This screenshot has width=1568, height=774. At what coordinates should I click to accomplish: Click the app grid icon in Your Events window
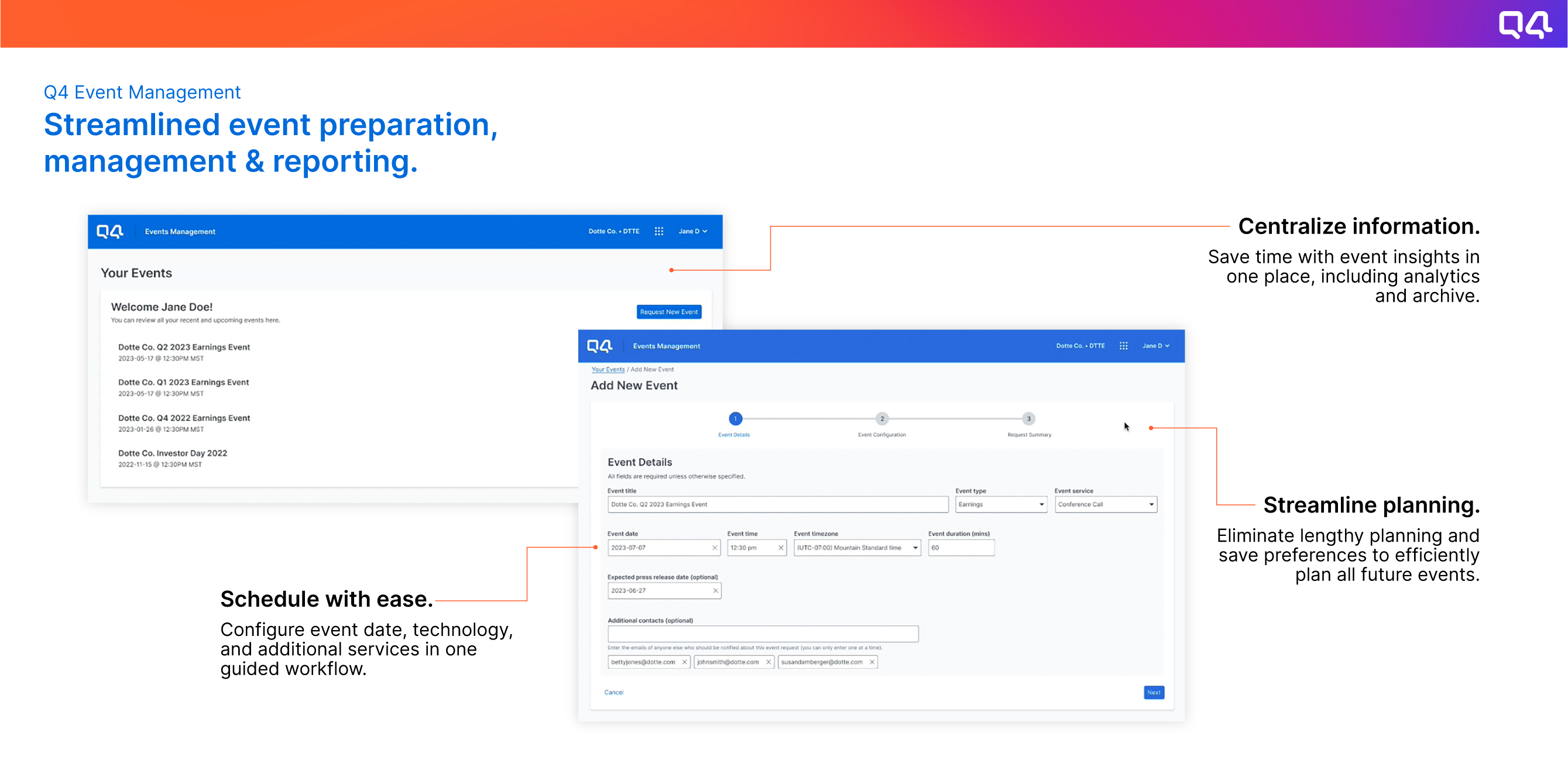tap(658, 231)
